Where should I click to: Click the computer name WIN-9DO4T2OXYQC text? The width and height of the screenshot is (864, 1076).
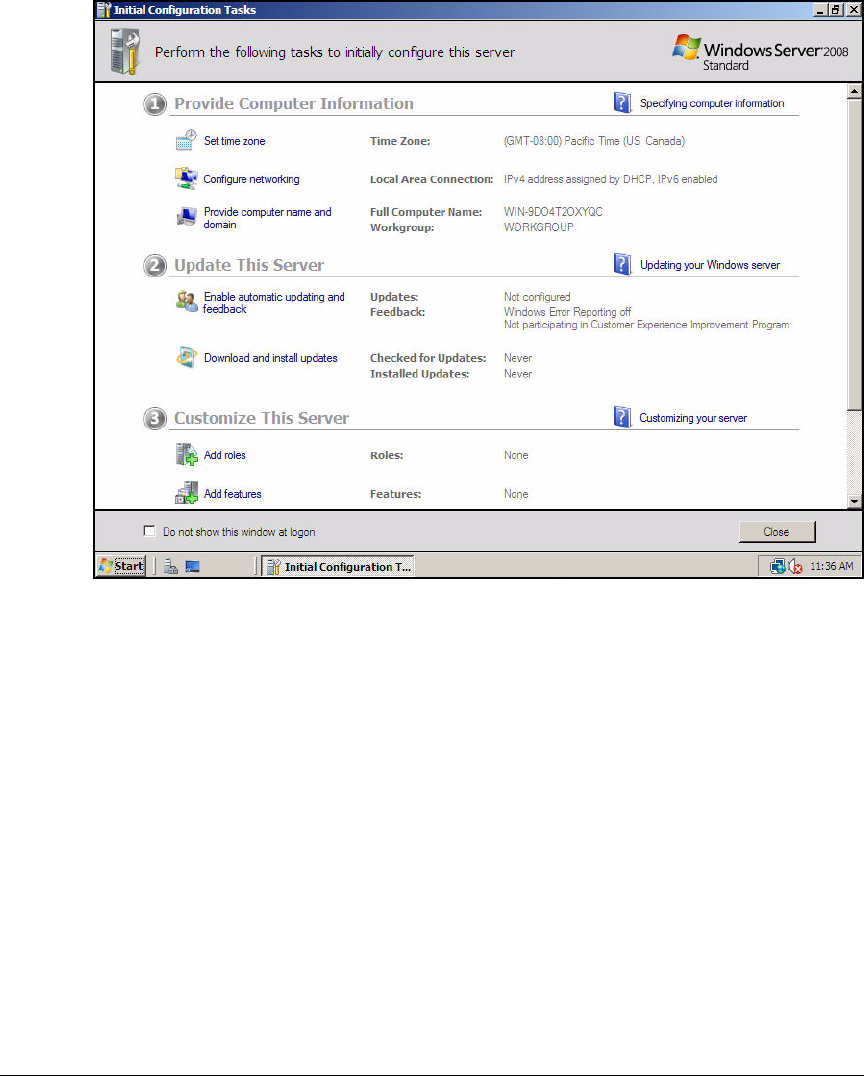(x=553, y=212)
